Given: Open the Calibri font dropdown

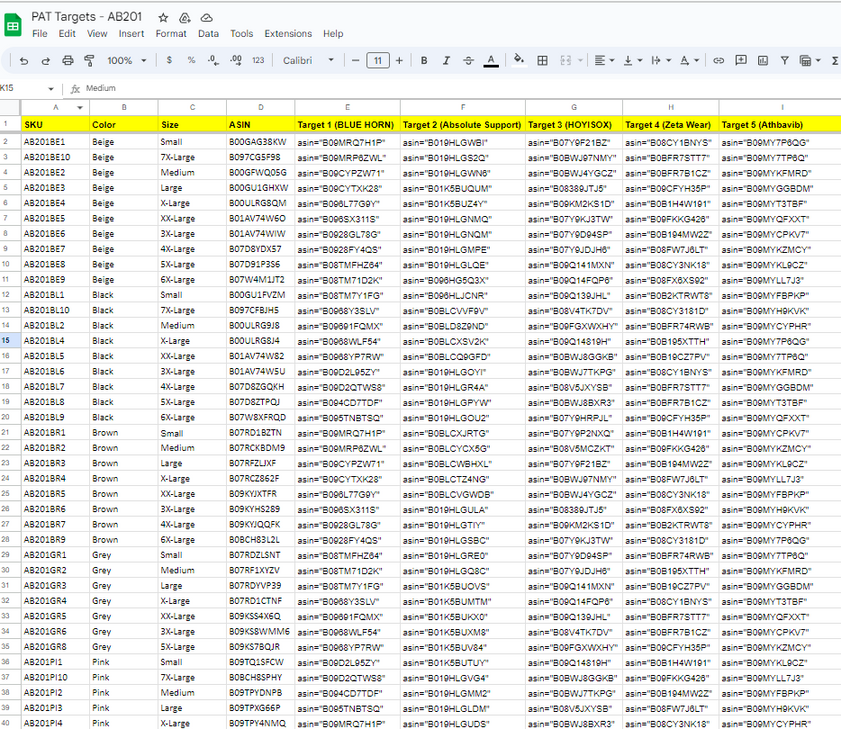Looking at the screenshot, I should [x=308, y=61].
